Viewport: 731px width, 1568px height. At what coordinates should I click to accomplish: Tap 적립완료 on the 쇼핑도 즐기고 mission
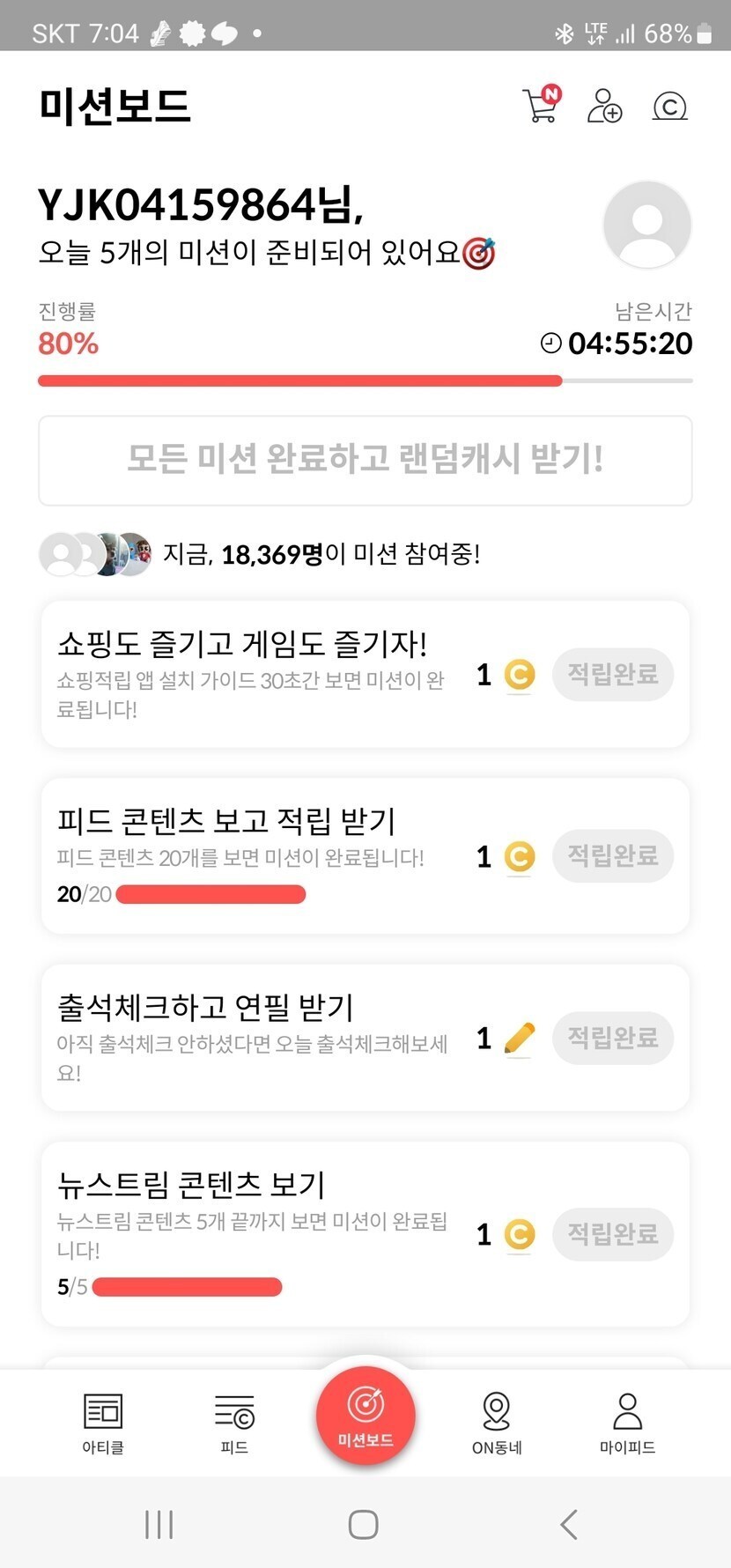612,675
